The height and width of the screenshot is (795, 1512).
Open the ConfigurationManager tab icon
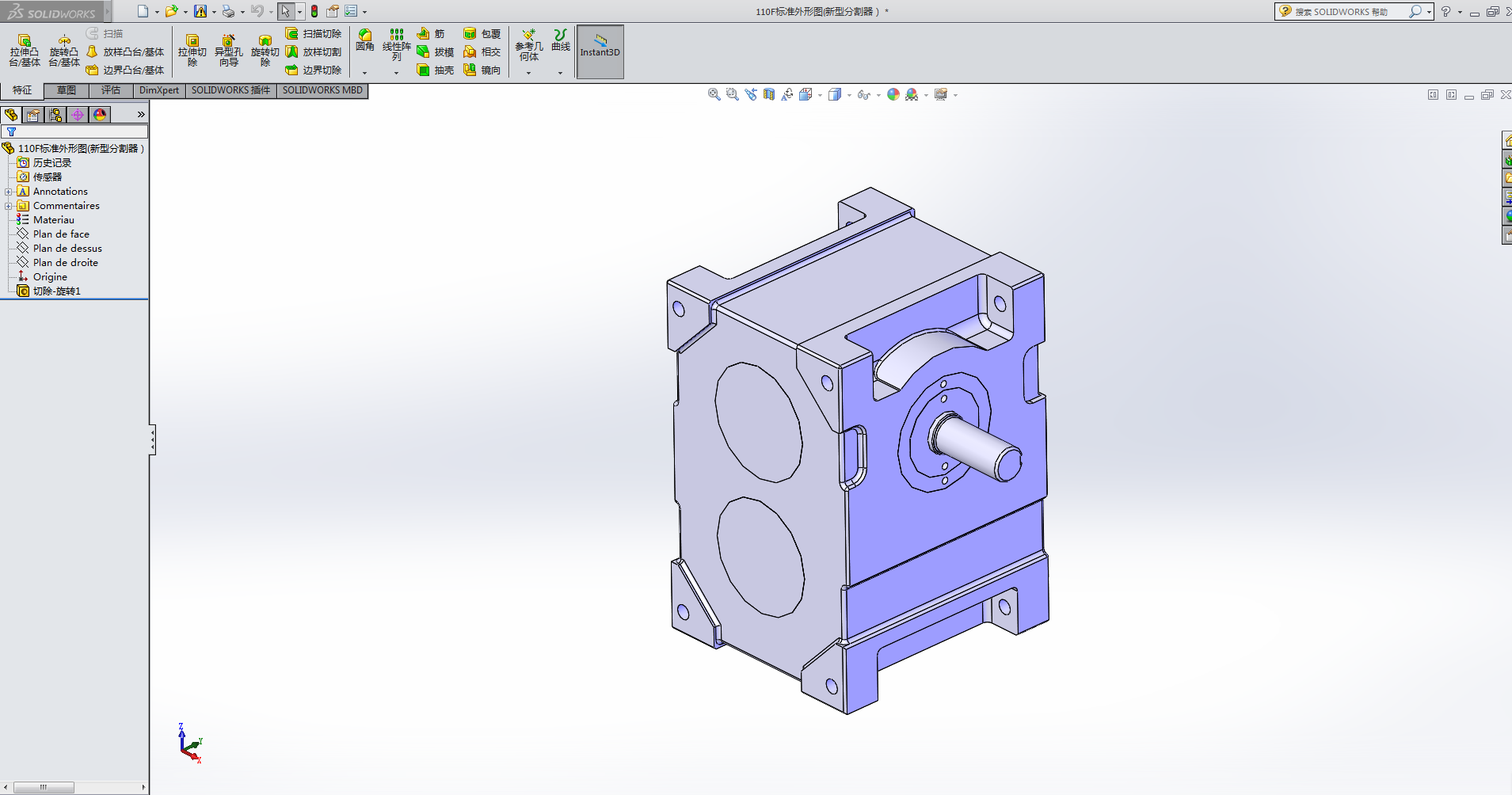(x=55, y=115)
